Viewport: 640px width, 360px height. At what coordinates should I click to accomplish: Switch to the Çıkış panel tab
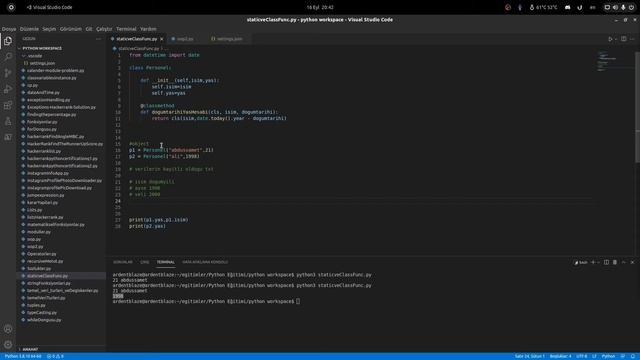(144, 262)
